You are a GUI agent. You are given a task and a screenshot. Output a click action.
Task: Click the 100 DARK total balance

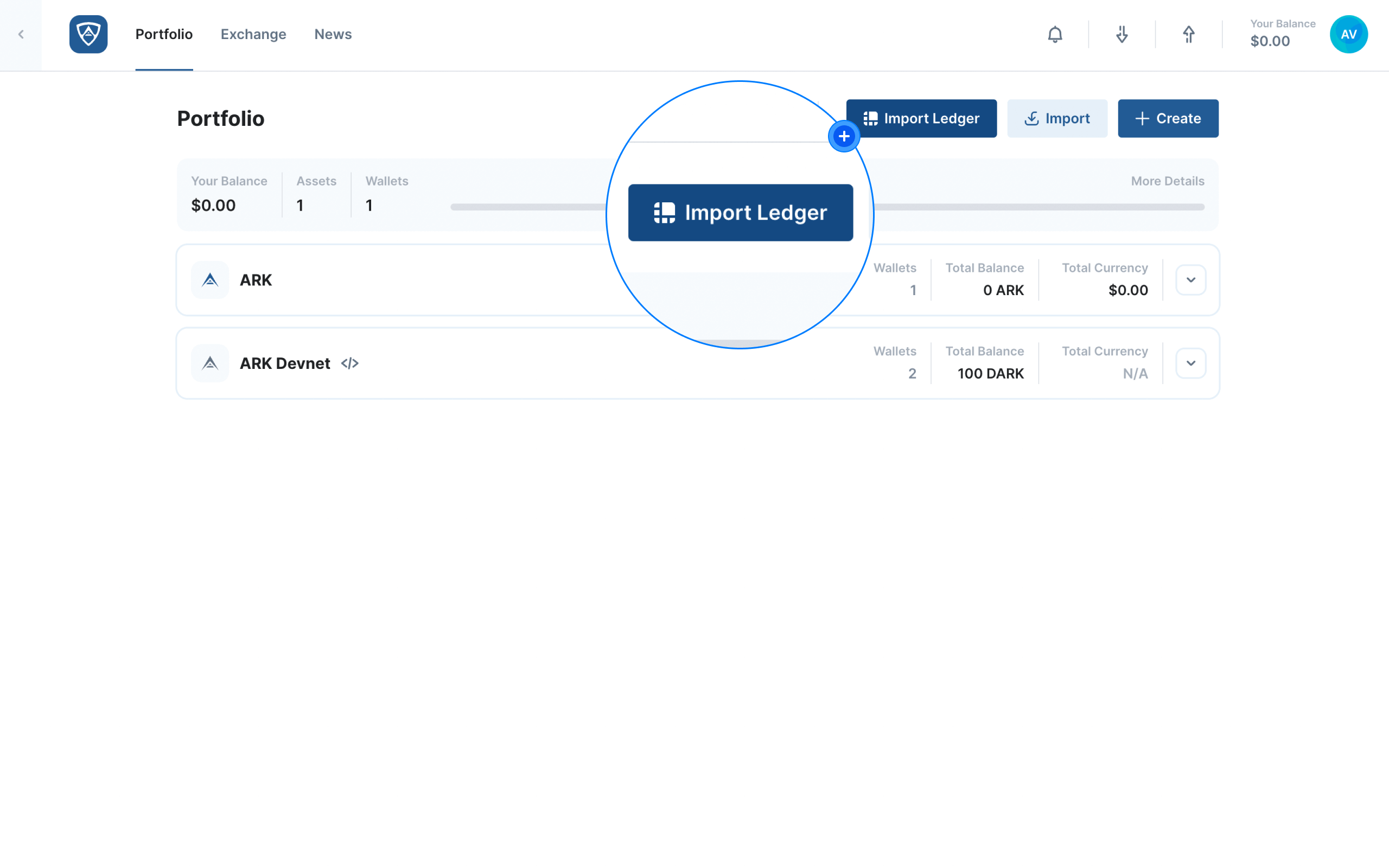[991, 374]
